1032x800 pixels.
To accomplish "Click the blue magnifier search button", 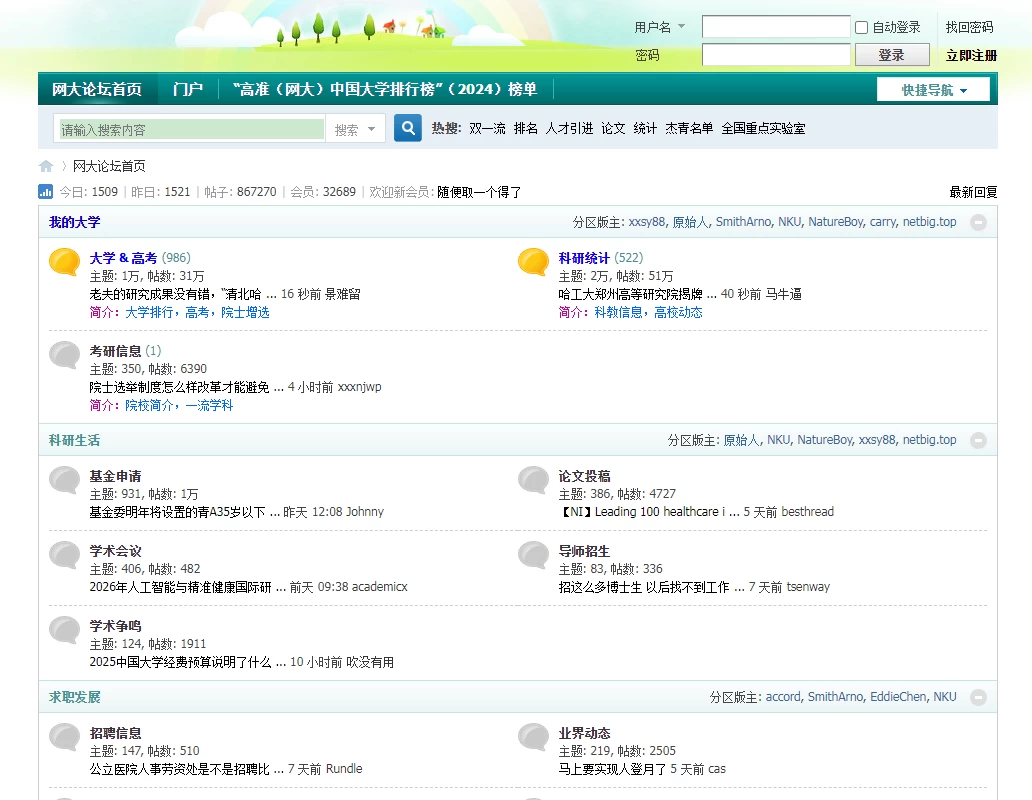I will click(408, 129).
